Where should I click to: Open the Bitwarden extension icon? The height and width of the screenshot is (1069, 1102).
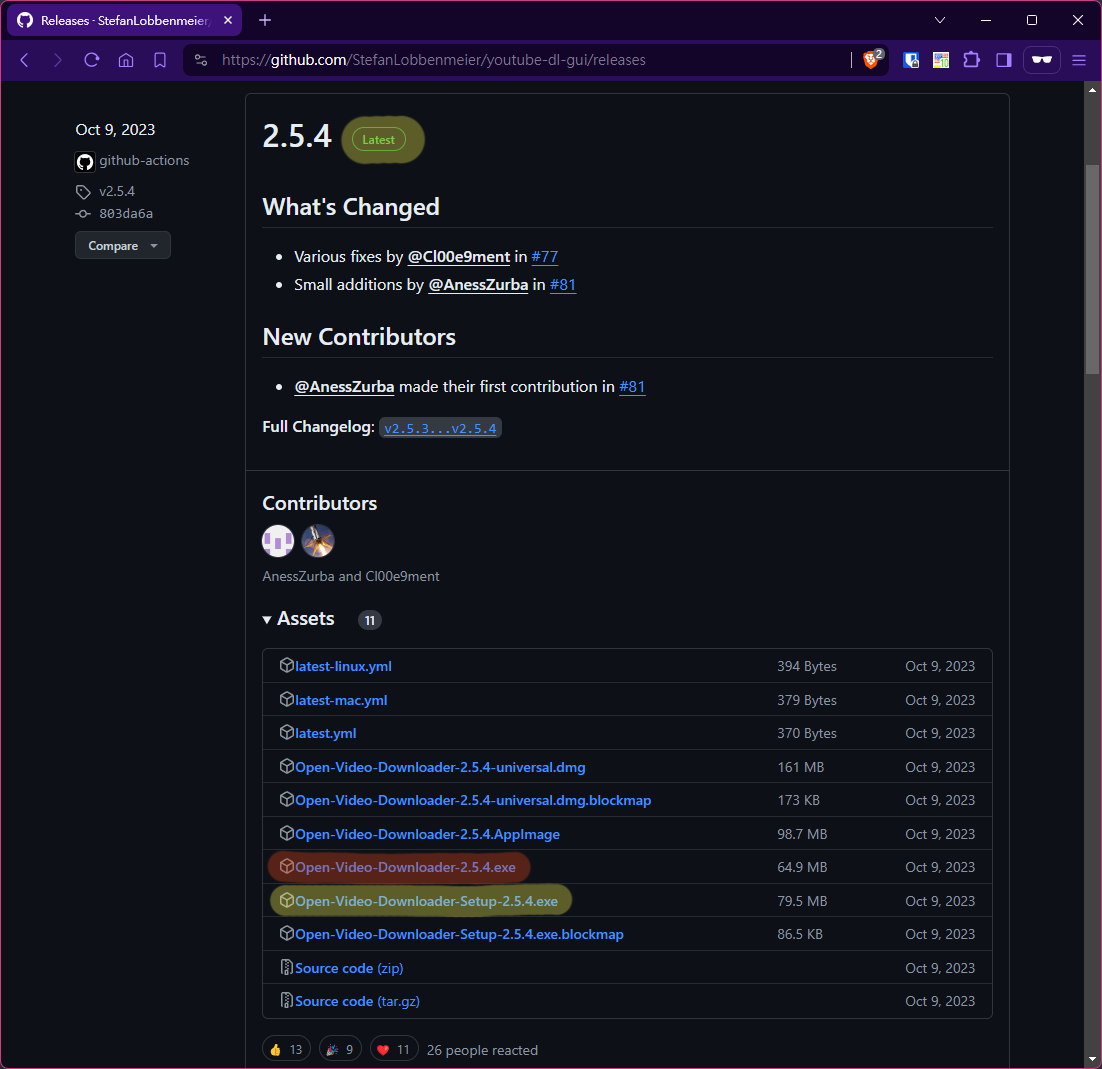911,60
